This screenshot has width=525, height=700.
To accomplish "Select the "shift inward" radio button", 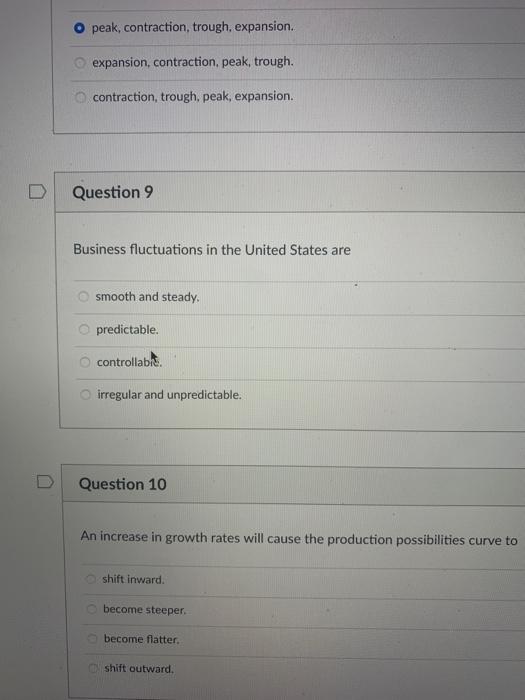I will click(91, 579).
